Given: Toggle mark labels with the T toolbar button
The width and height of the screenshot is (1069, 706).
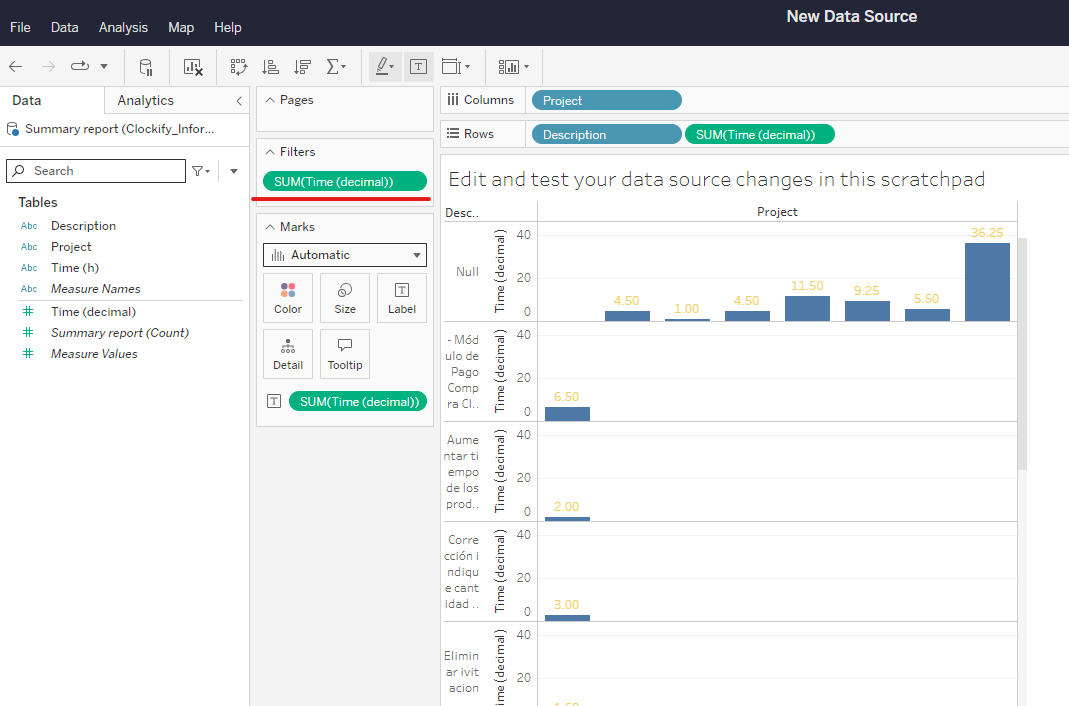Looking at the screenshot, I should (x=418, y=66).
